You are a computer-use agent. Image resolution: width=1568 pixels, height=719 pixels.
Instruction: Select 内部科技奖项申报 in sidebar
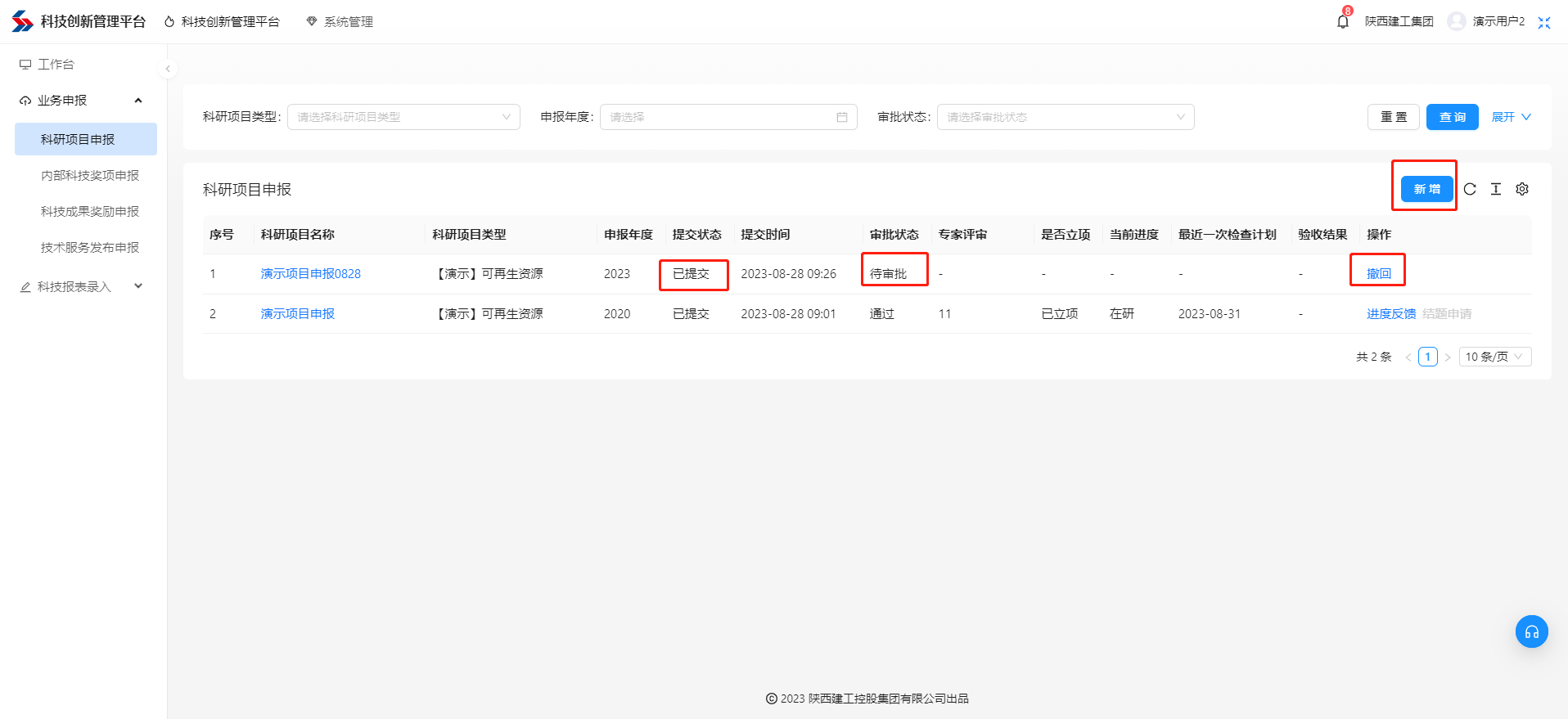click(x=90, y=176)
